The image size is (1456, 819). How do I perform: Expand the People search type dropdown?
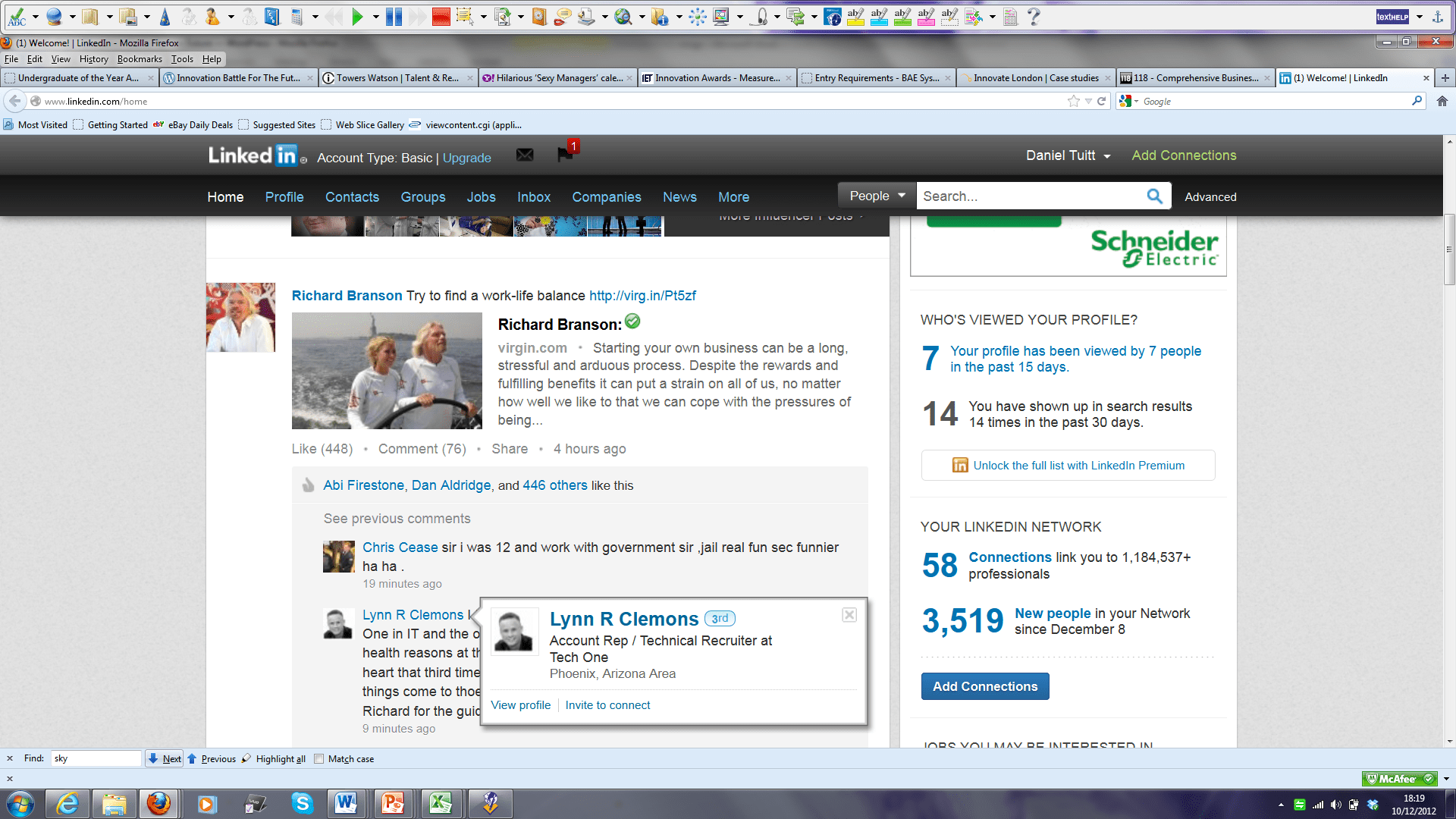pyautogui.click(x=877, y=196)
